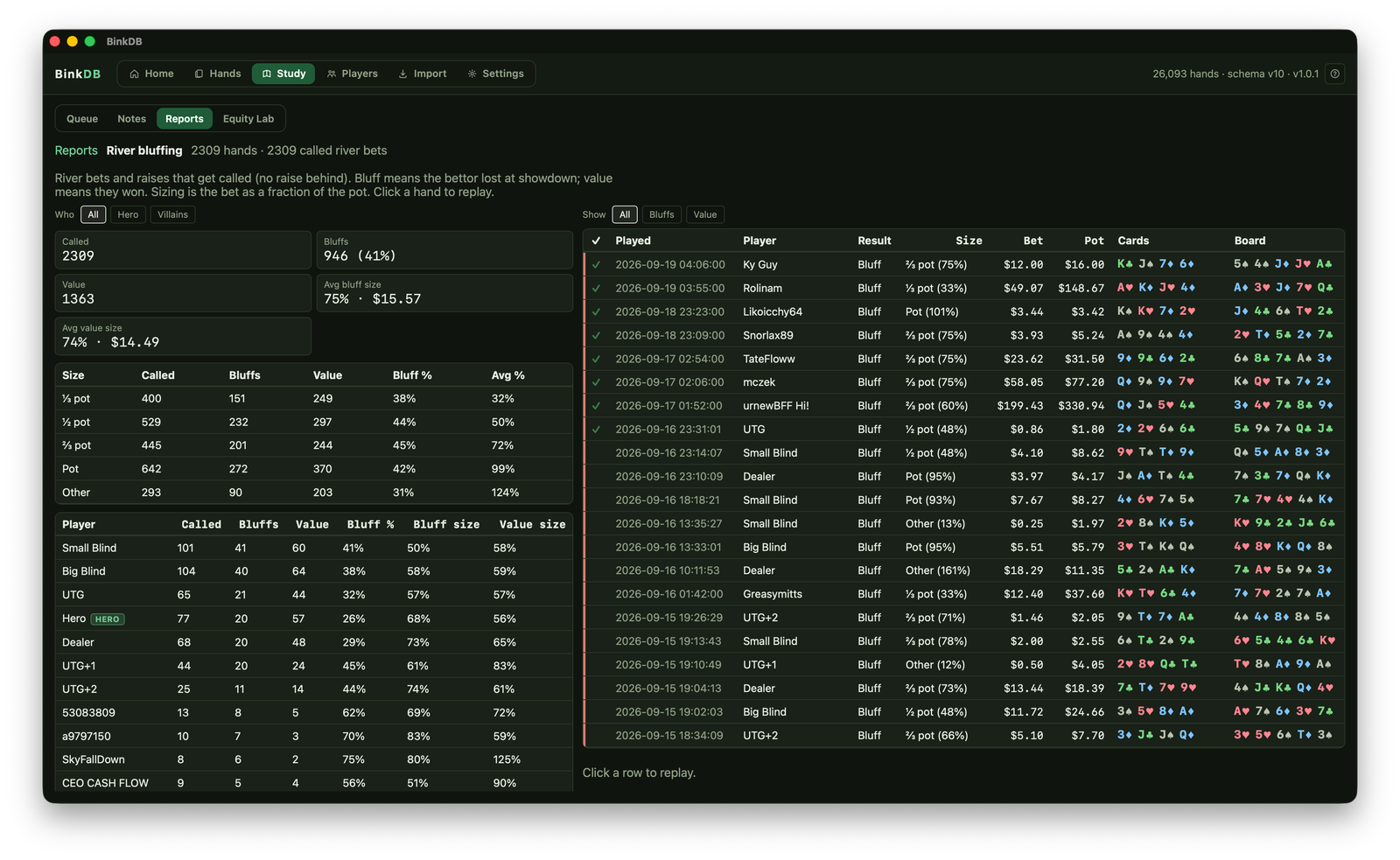Filter Who by Hero
Image resolution: width=1400 pixels, height=860 pixels.
click(128, 214)
